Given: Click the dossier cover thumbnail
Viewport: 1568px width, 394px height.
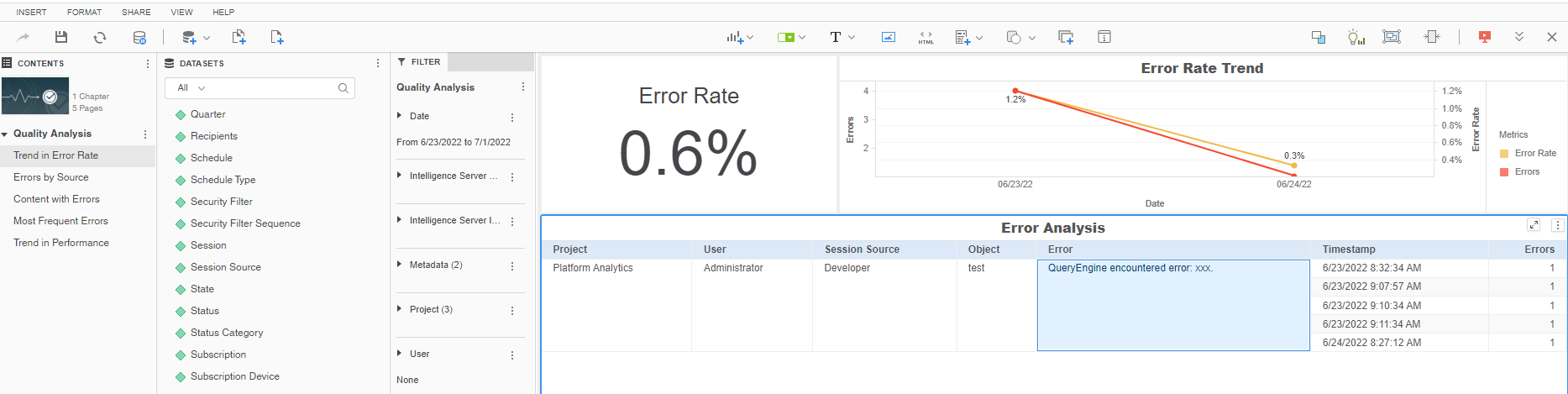Looking at the screenshot, I should 35,96.
